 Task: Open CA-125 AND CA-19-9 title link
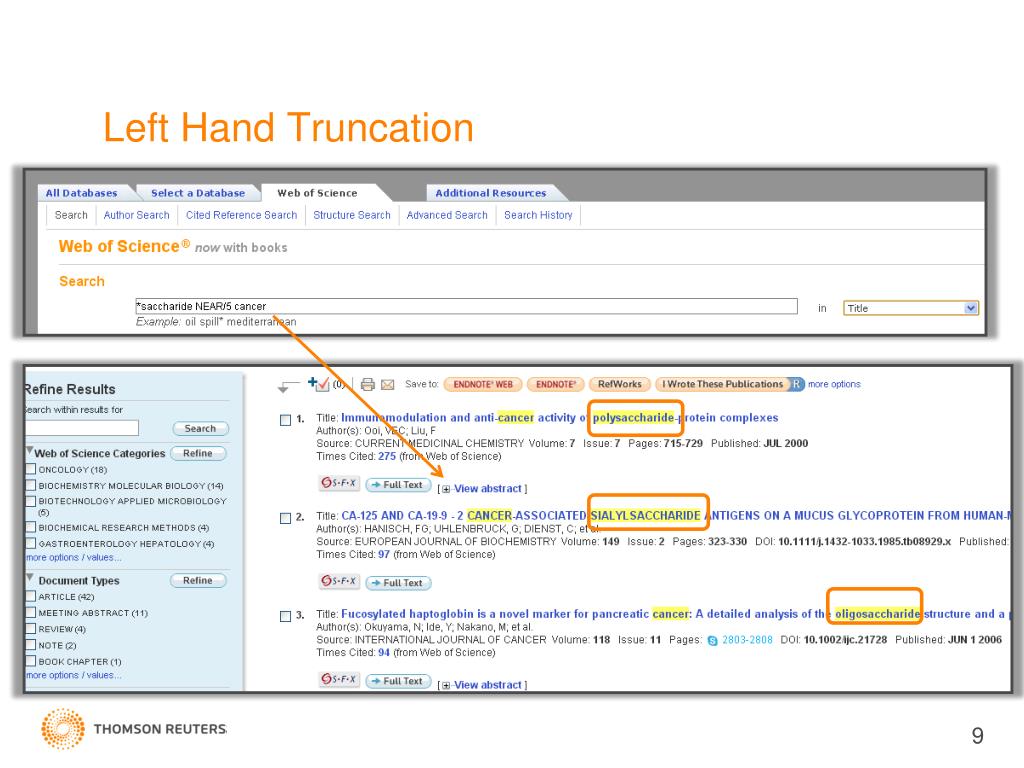click(x=677, y=515)
